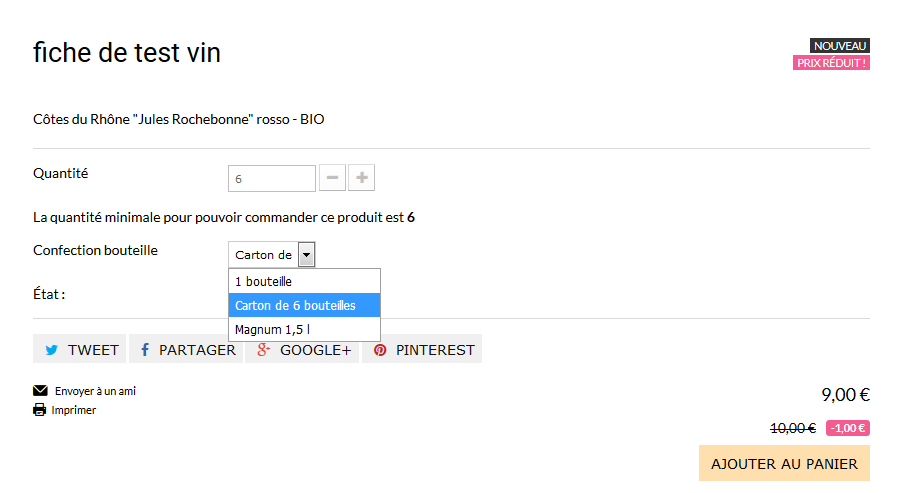Click the quantity input field
The height and width of the screenshot is (493, 903).
tap(272, 179)
